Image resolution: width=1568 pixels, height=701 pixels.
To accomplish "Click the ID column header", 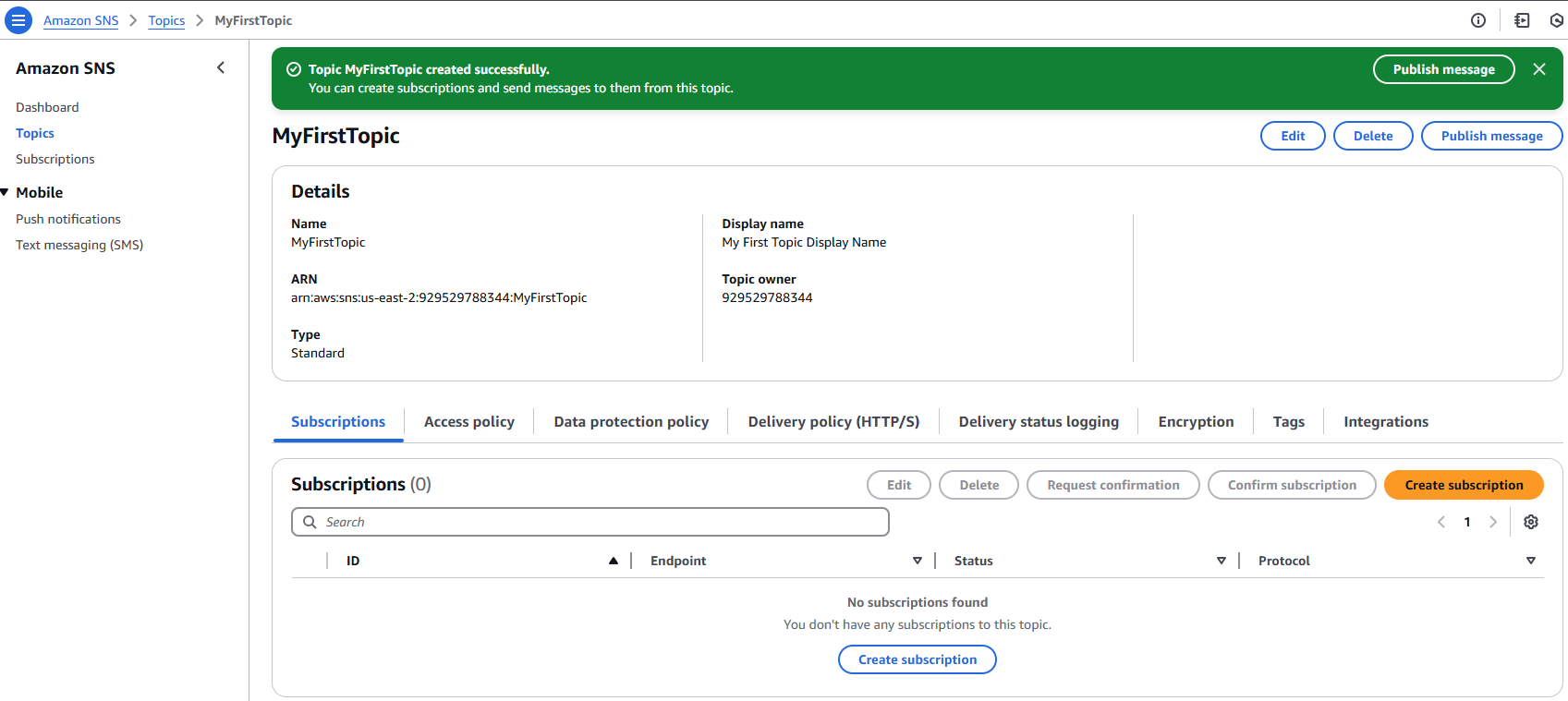I will tap(353, 561).
